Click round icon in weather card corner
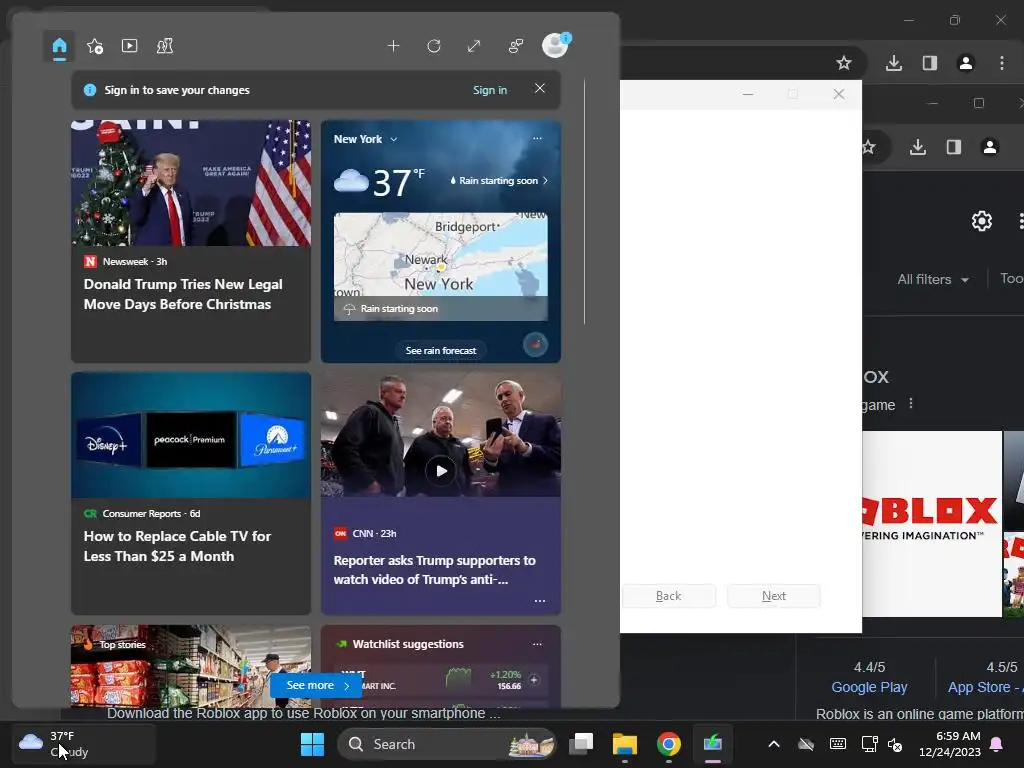Viewport: 1024px width, 768px height. tap(536, 344)
